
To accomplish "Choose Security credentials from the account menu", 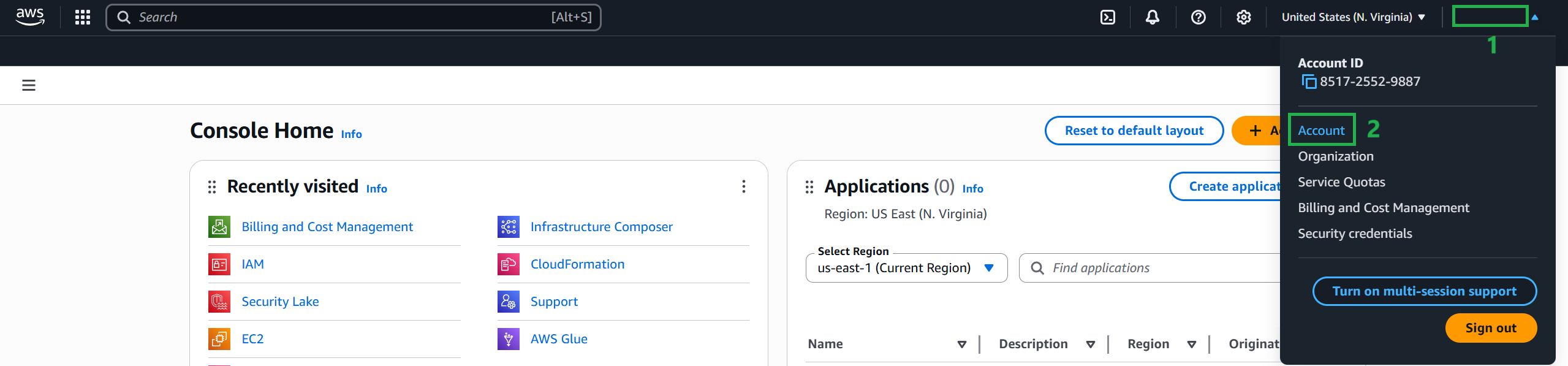I will tap(1355, 234).
